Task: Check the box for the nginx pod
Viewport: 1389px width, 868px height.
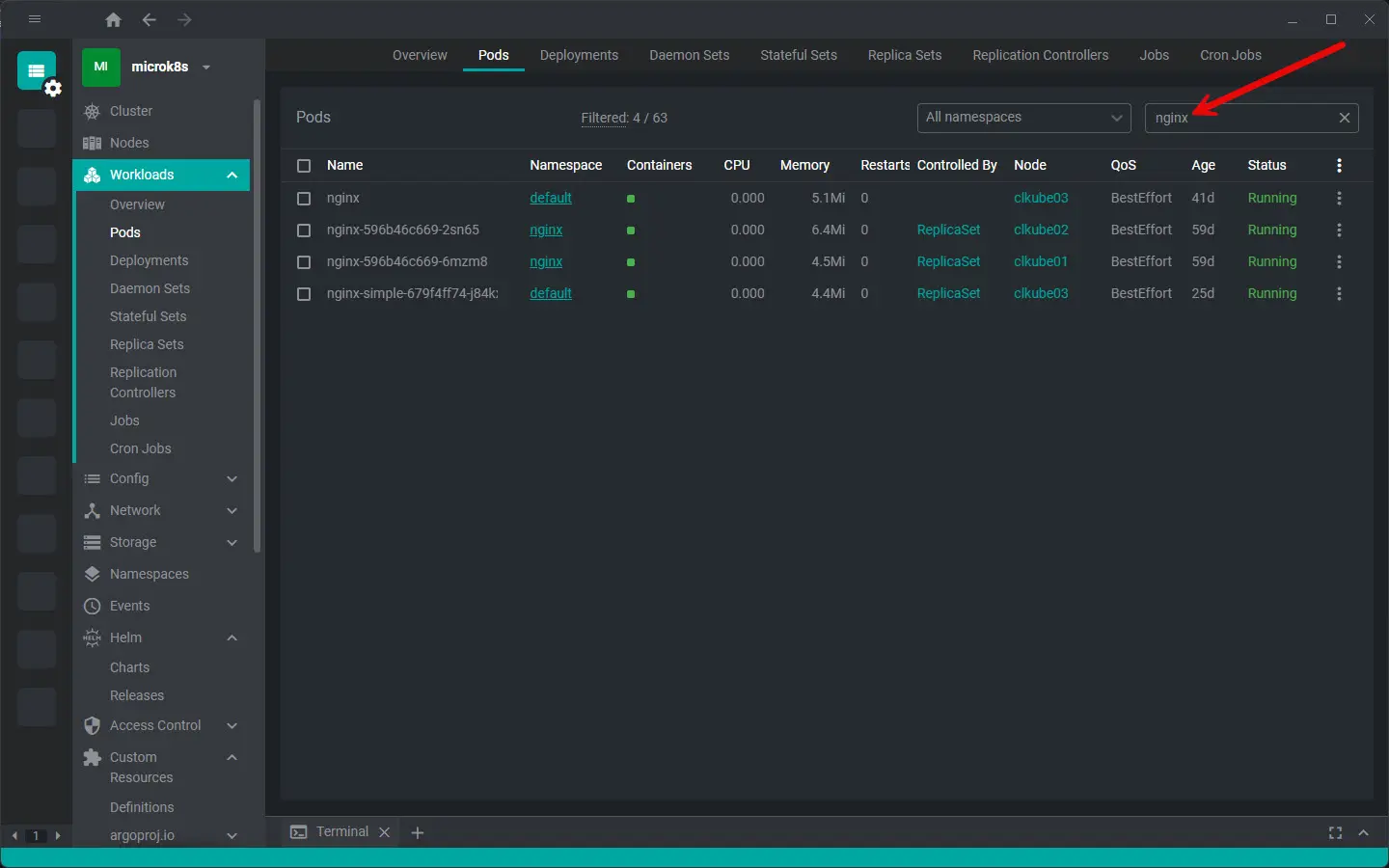Action: coord(304,199)
